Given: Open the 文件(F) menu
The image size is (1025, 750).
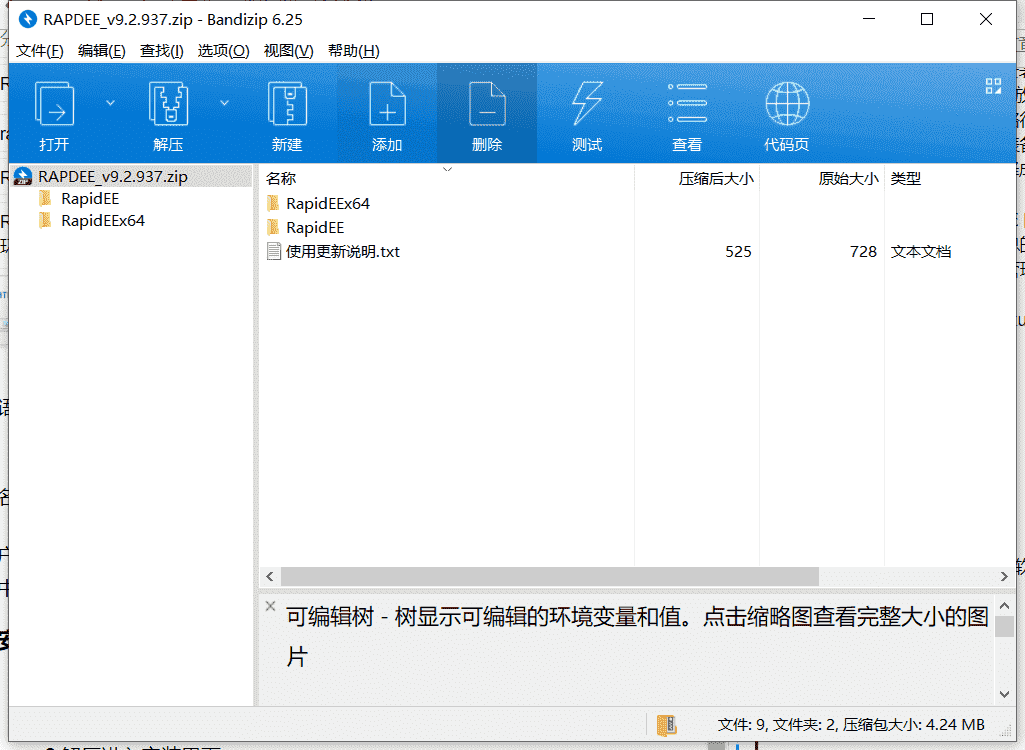Looking at the screenshot, I should tap(39, 51).
